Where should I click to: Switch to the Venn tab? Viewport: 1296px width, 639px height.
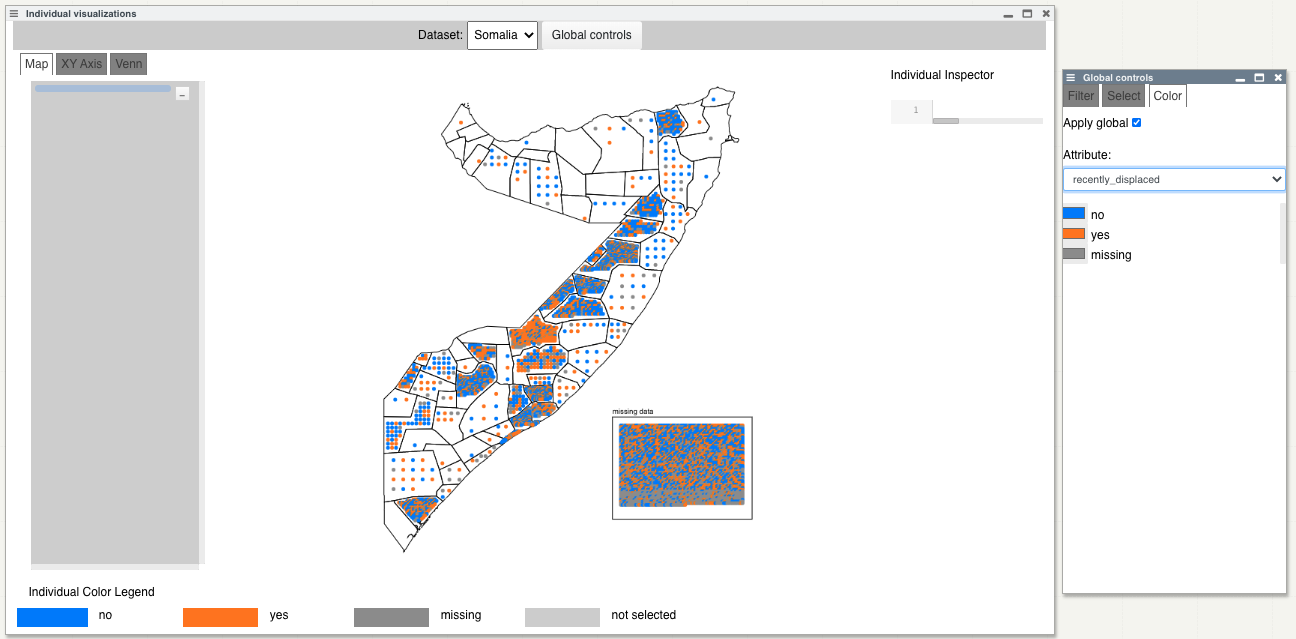coord(128,64)
